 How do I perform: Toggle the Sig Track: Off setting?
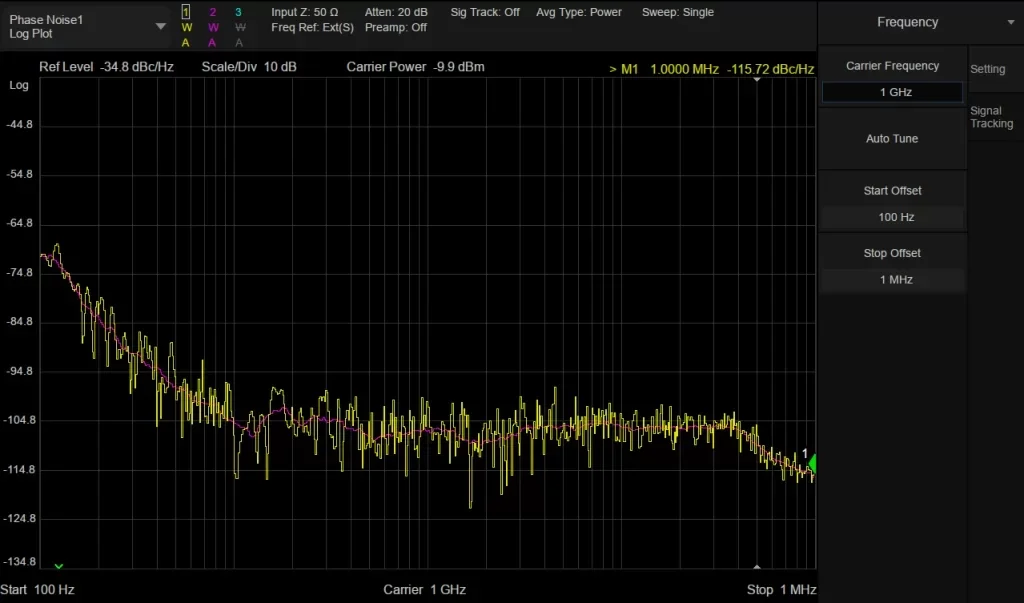click(485, 12)
